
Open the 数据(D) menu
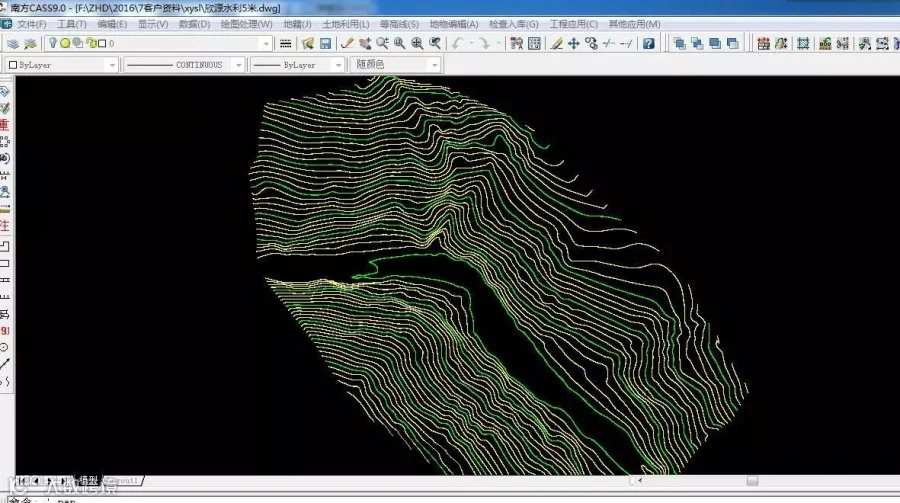(x=194, y=24)
